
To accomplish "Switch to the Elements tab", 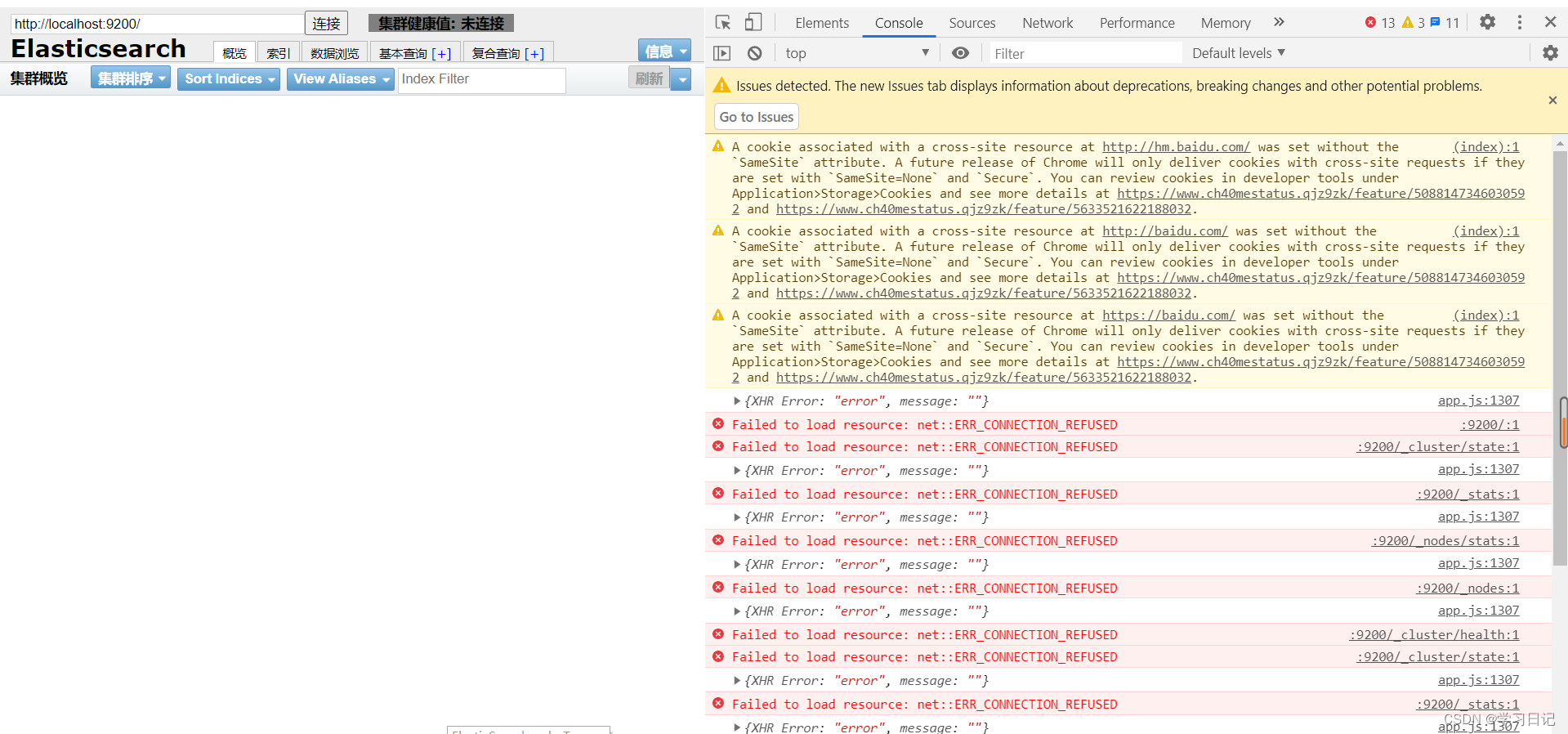I will pos(822,23).
